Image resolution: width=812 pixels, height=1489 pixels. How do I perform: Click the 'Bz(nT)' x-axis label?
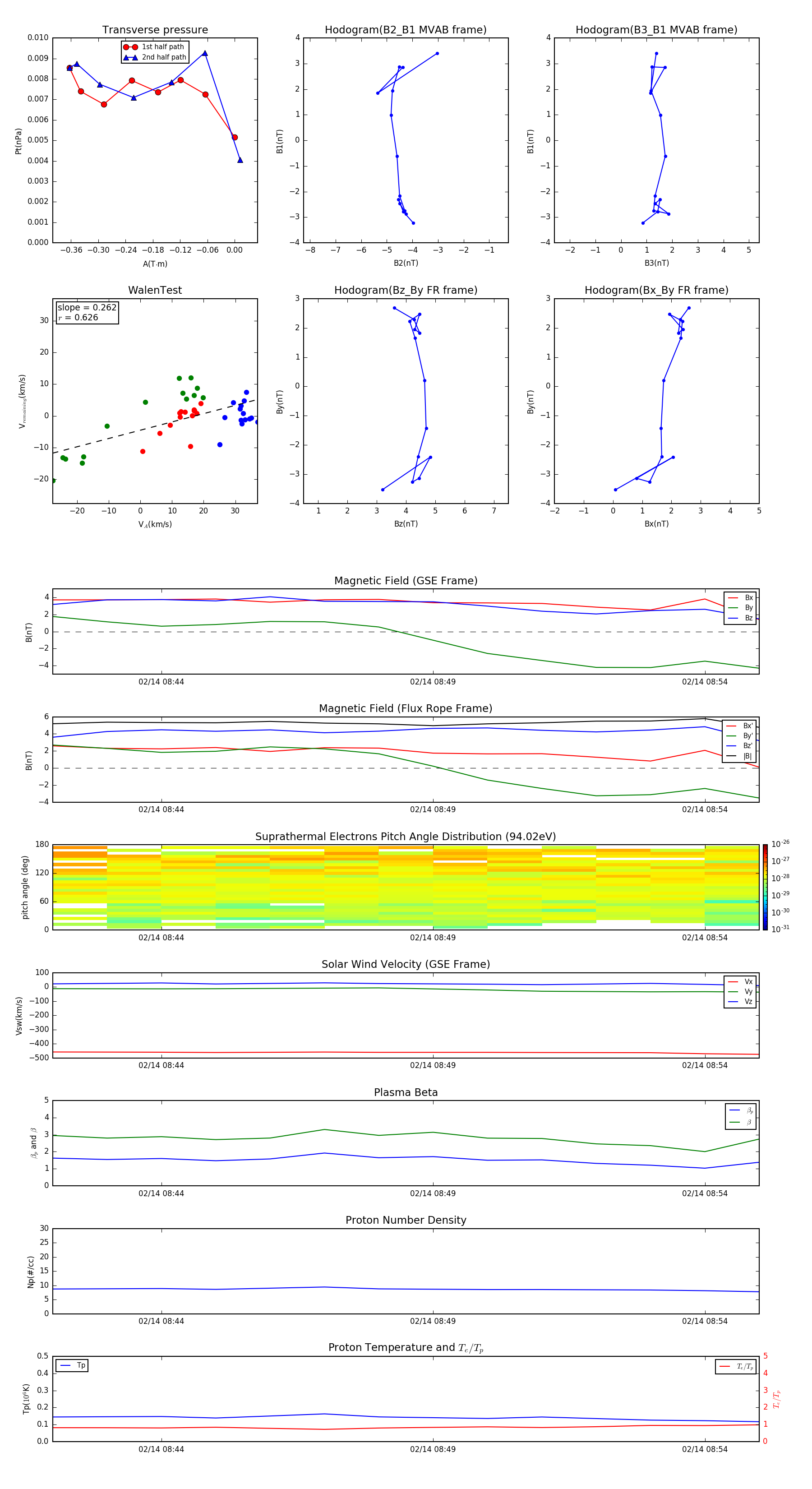point(406,524)
